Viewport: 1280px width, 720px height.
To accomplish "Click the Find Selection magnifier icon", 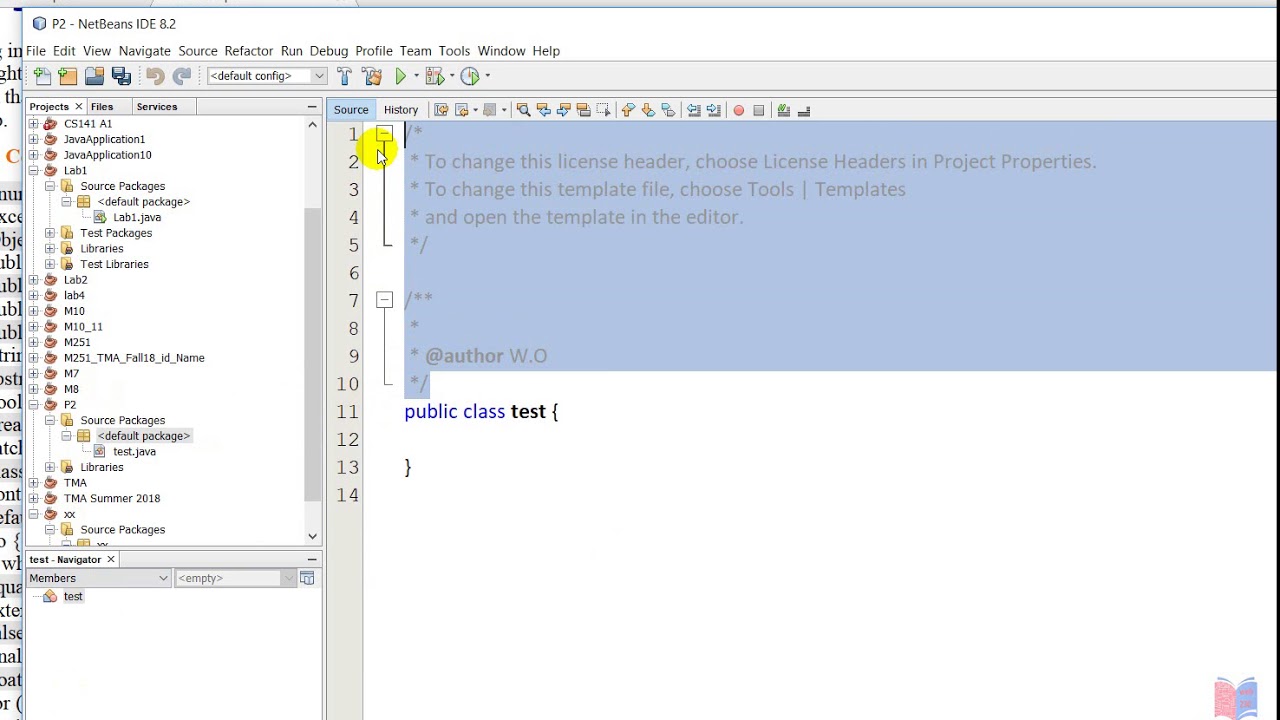I will pyautogui.click(x=523, y=110).
